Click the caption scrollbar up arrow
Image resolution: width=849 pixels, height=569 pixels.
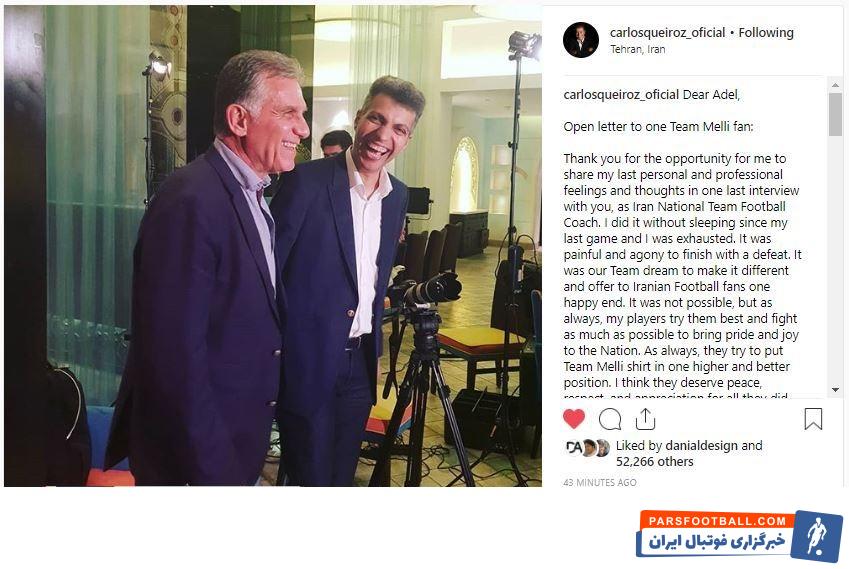click(835, 85)
